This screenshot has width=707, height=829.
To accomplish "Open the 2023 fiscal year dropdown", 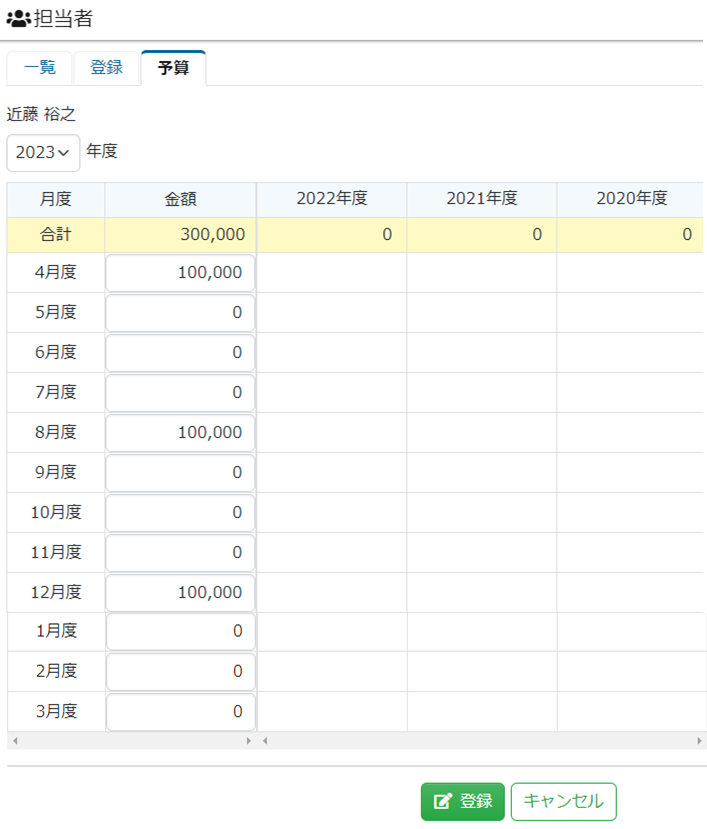I will [43, 153].
